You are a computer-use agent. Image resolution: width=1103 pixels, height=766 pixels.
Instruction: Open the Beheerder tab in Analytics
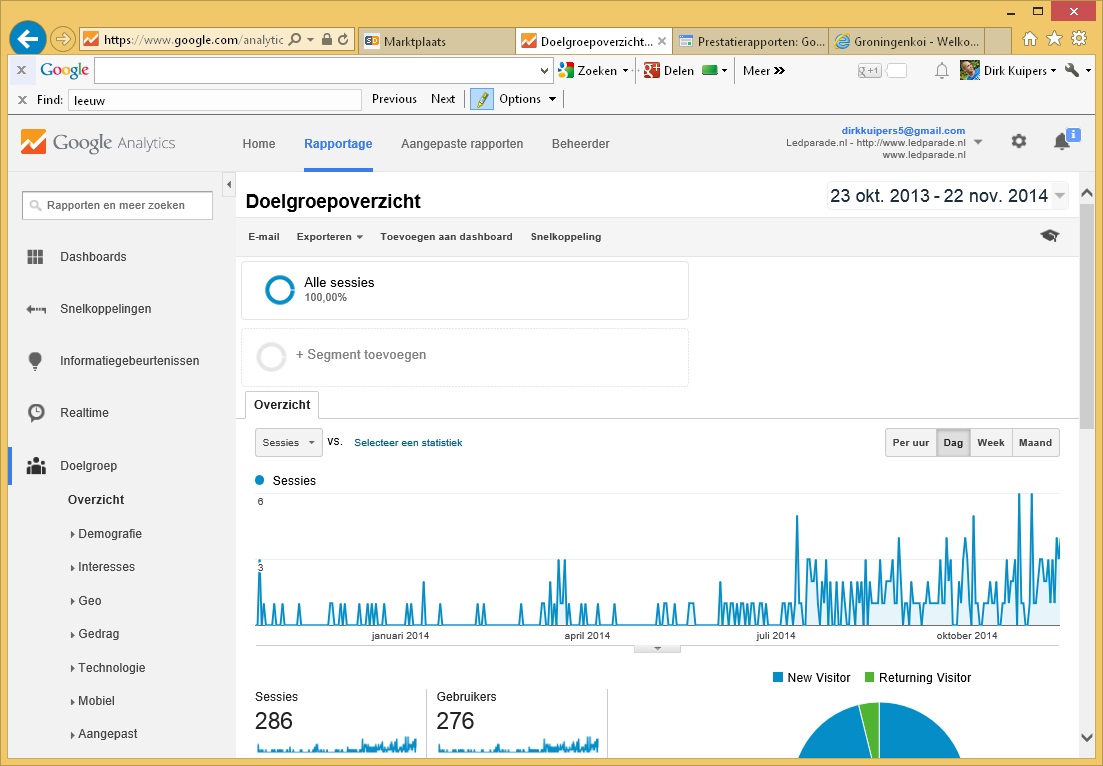pos(580,143)
